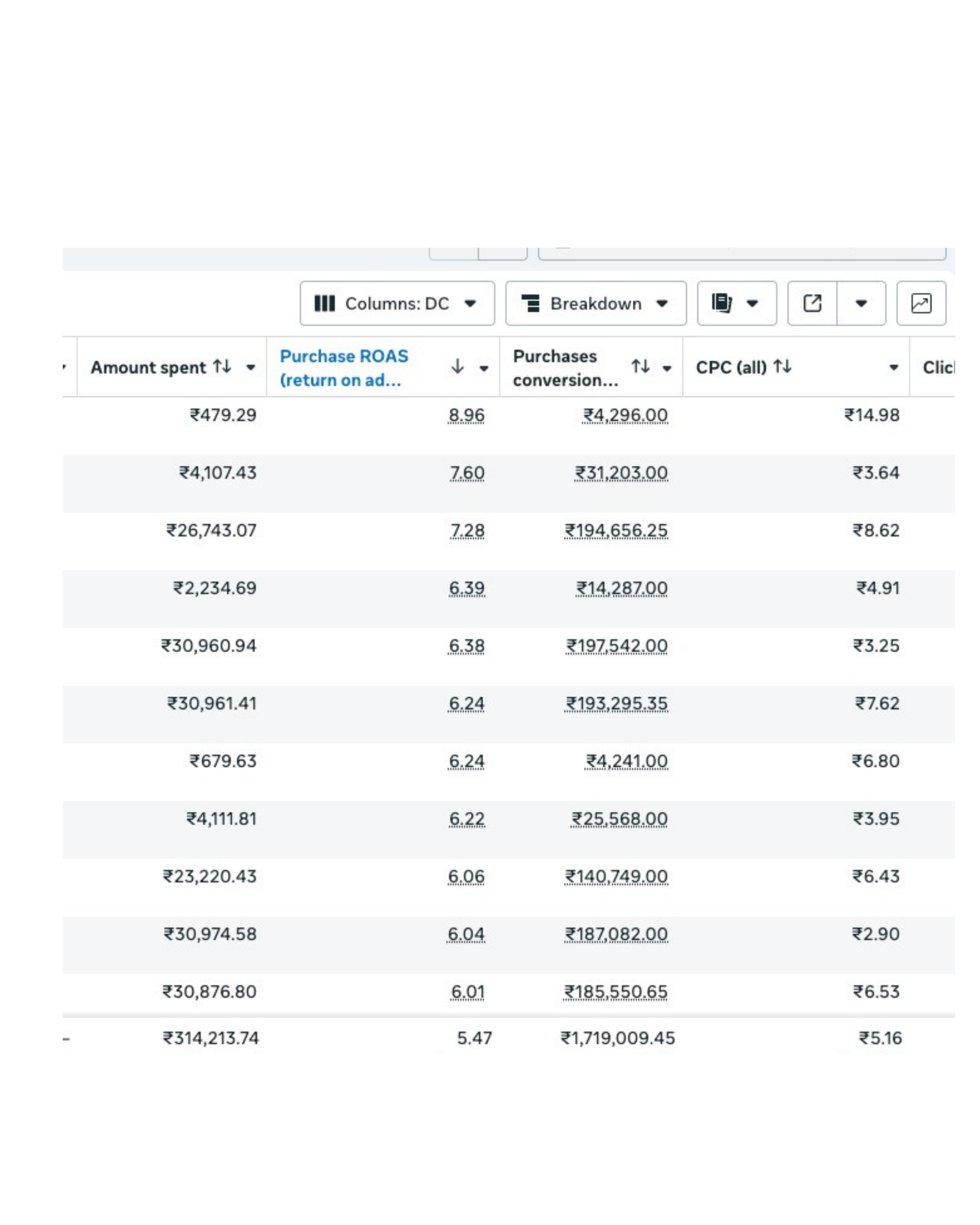Screen dimensions: 980x1225
Task: Sort by Amount spent arrows
Action: pos(222,367)
